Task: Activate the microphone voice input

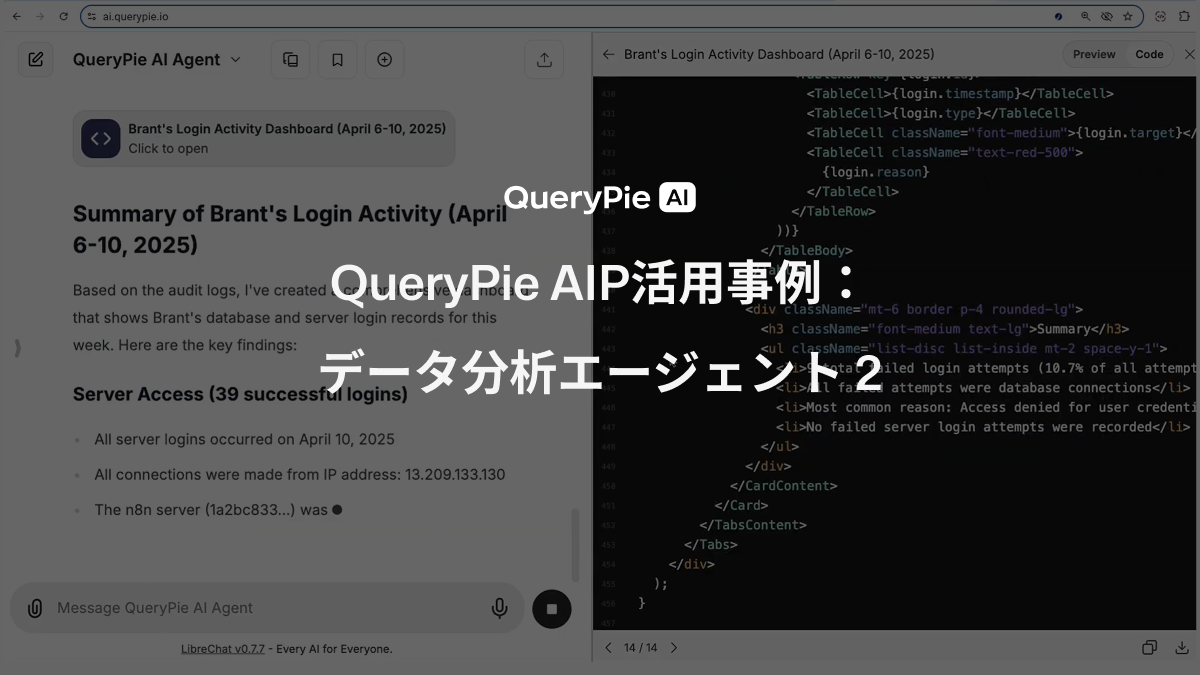Action: pyautogui.click(x=500, y=608)
